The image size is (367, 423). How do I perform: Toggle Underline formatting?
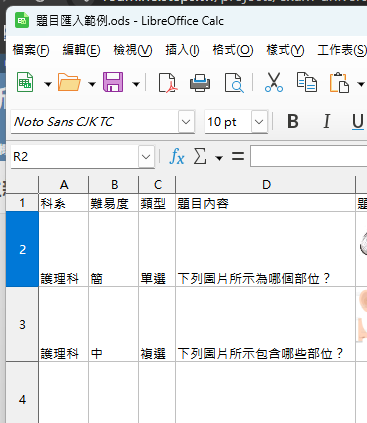pyautogui.click(x=358, y=121)
